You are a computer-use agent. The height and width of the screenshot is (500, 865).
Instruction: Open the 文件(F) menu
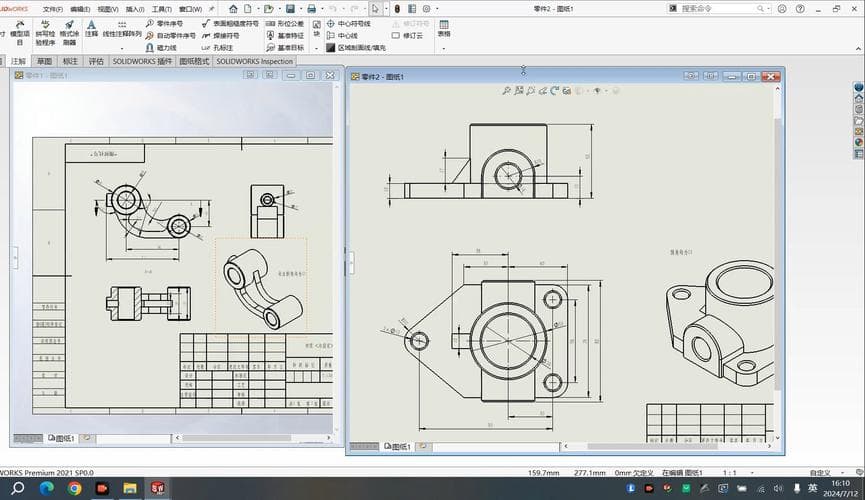52,9
